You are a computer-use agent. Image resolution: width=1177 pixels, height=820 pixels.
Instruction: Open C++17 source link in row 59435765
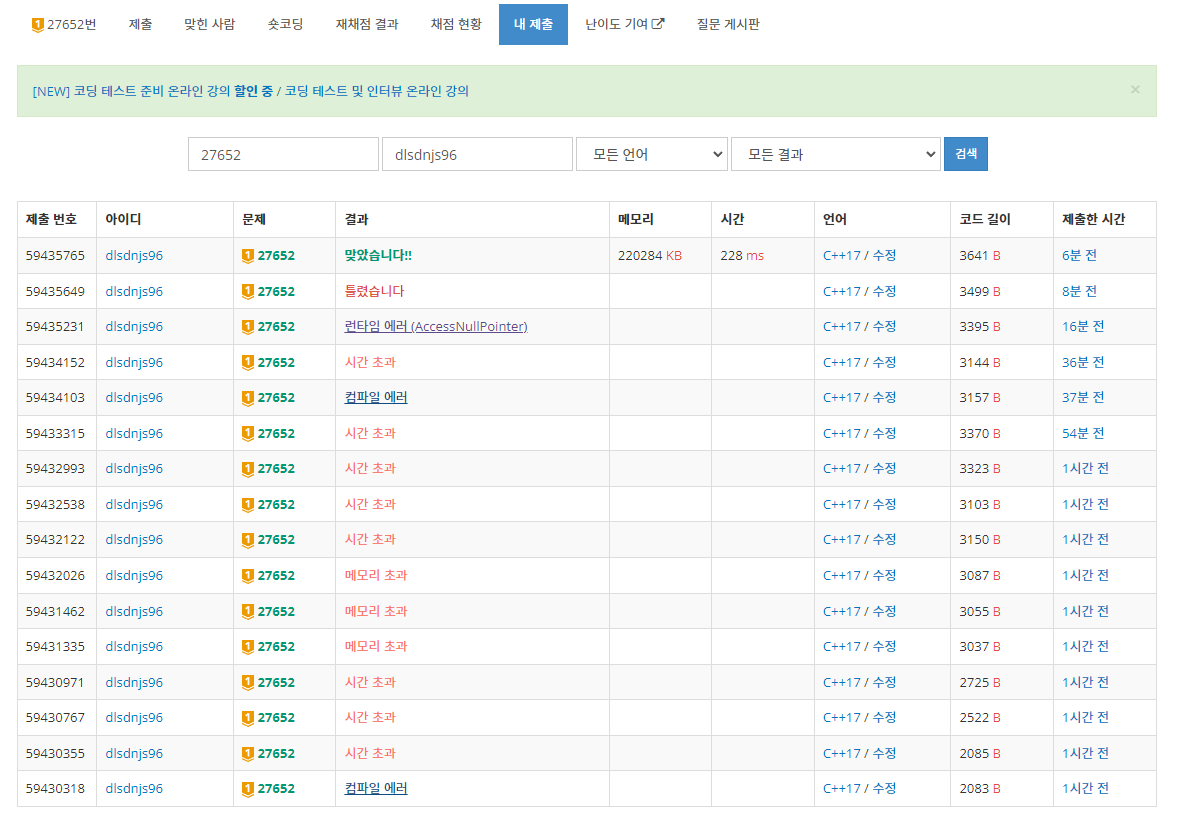[x=841, y=255]
